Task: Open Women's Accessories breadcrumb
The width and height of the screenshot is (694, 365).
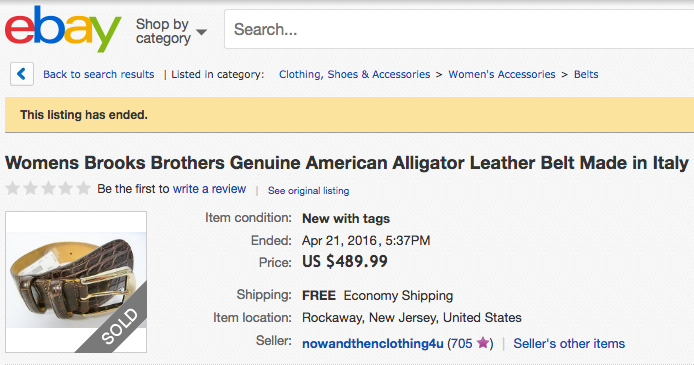Action: coord(502,74)
